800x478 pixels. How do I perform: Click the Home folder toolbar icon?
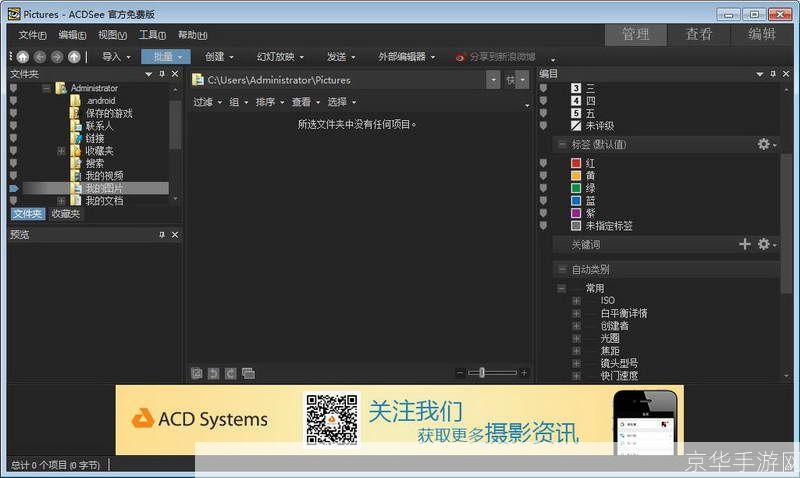22,57
